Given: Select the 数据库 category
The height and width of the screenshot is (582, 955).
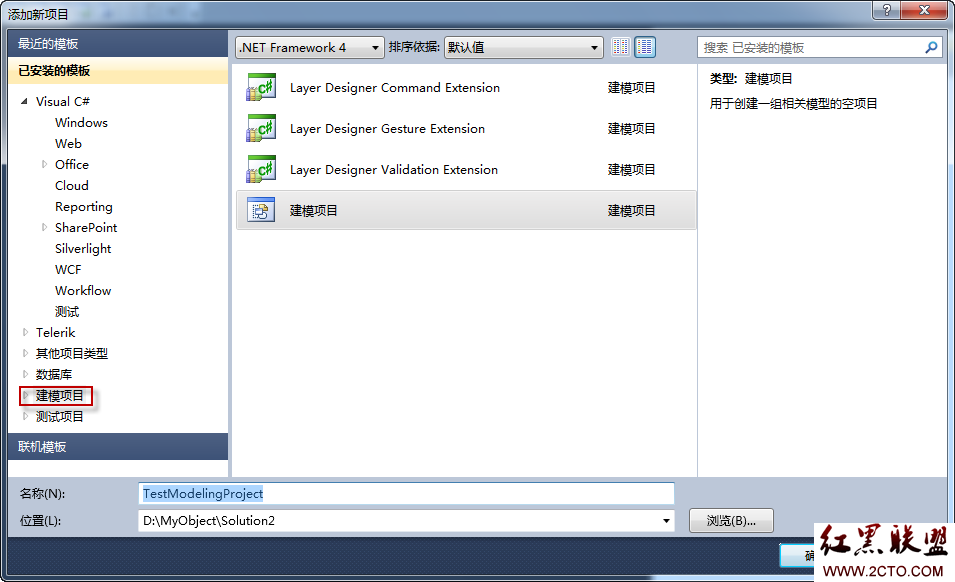Looking at the screenshot, I should click(x=54, y=374).
